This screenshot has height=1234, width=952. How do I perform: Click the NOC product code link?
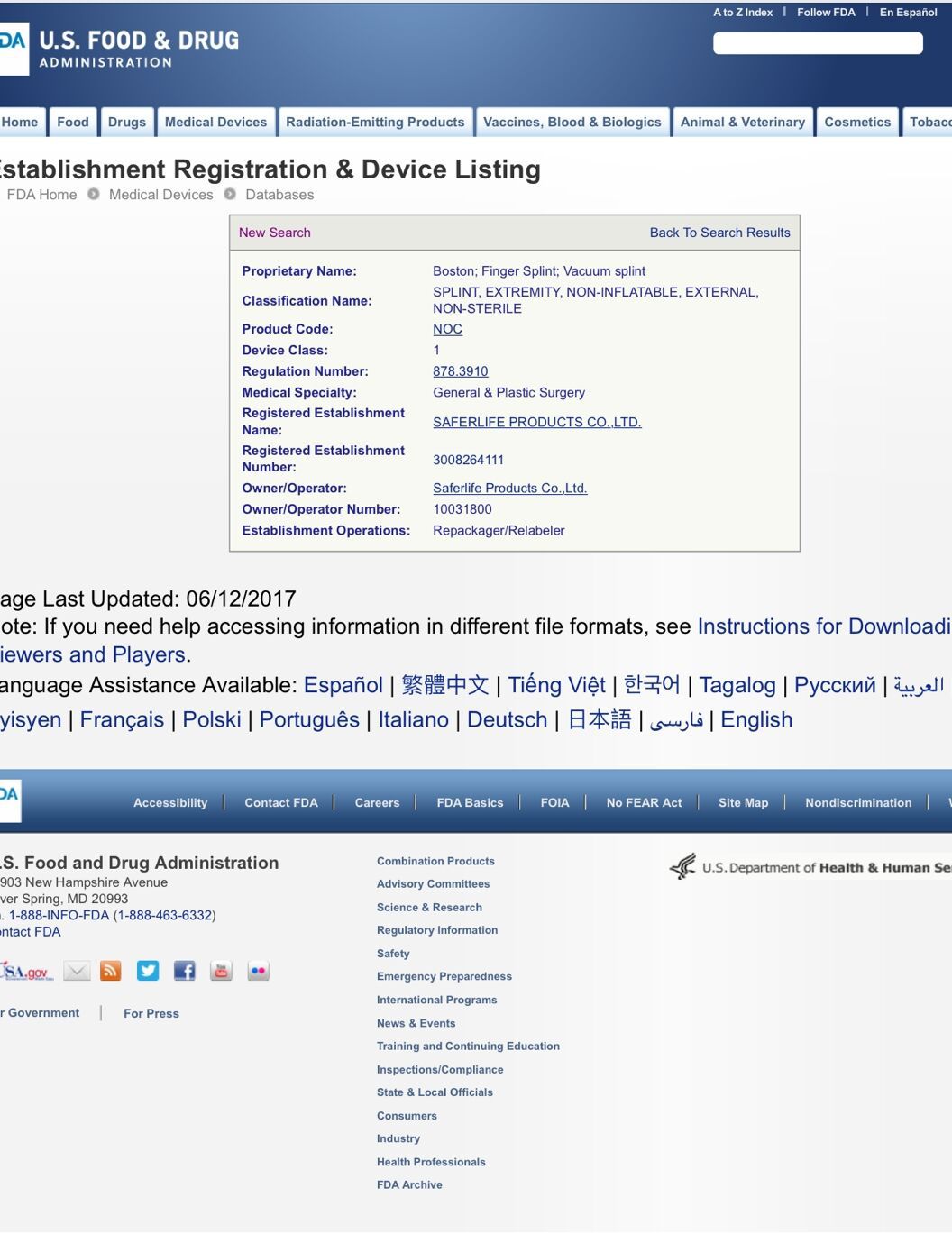click(447, 329)
